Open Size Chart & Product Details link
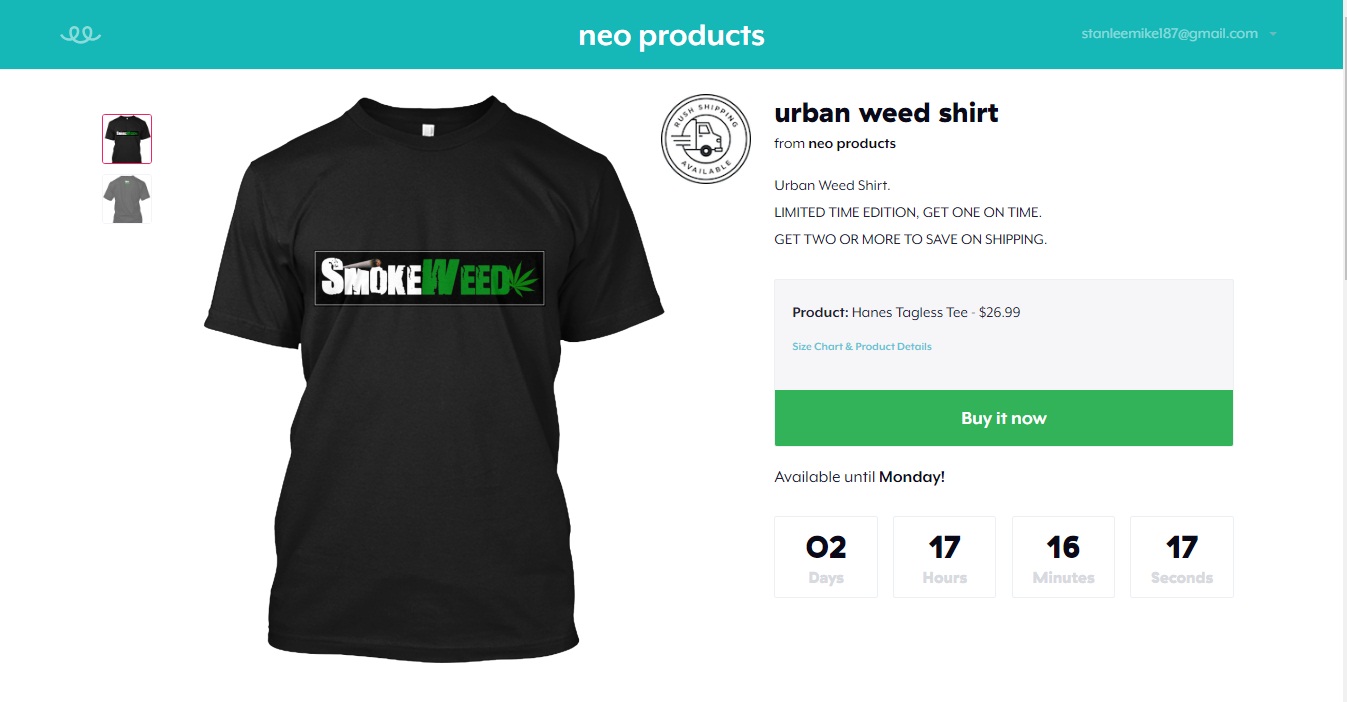Image resolution: width=1347 pixels, height=702 pixels. pyautogui.click(x=861, y=347)
